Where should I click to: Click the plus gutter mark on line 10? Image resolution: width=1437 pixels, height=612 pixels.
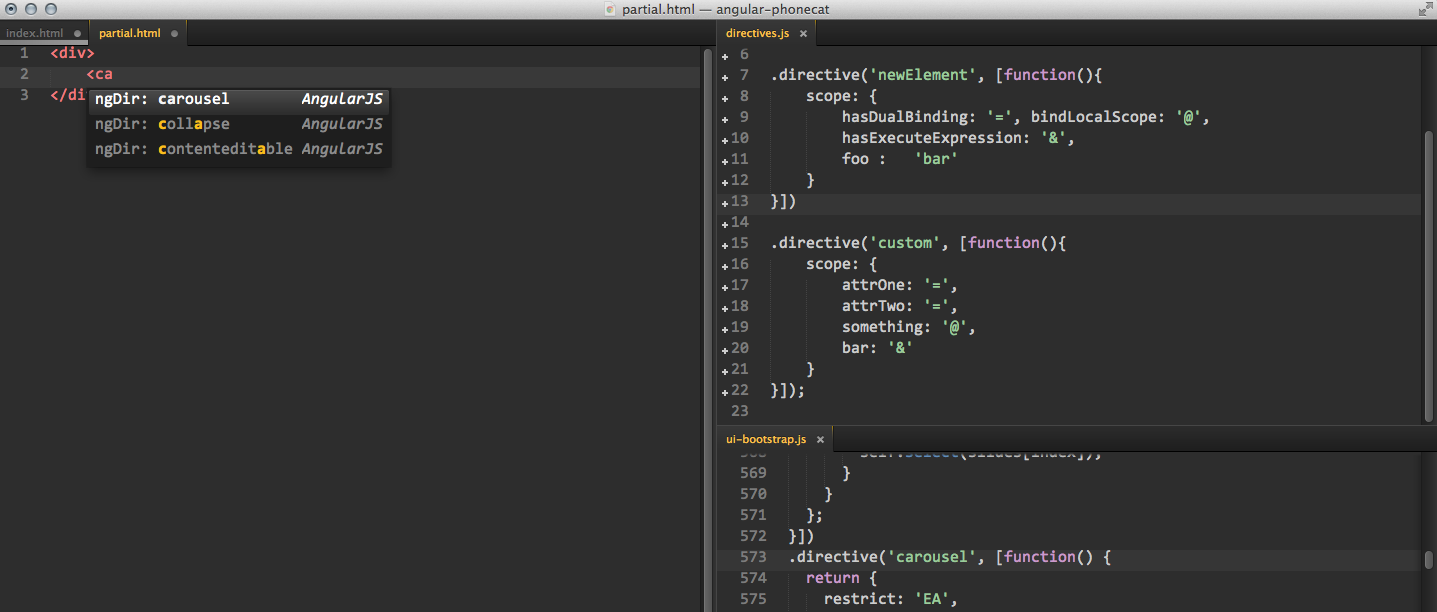pos(725,141)
